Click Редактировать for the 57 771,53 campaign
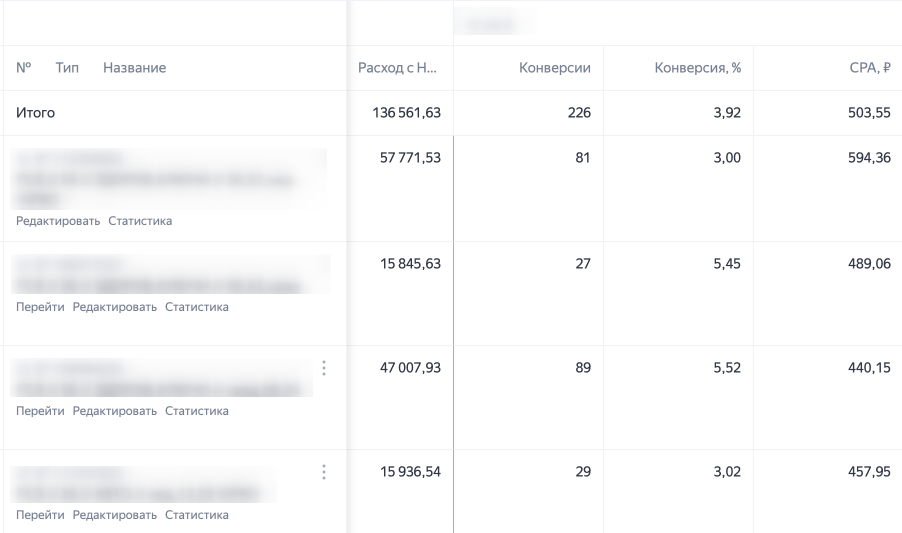This screenshot has height=533, width=902. (x=58, y=221)
